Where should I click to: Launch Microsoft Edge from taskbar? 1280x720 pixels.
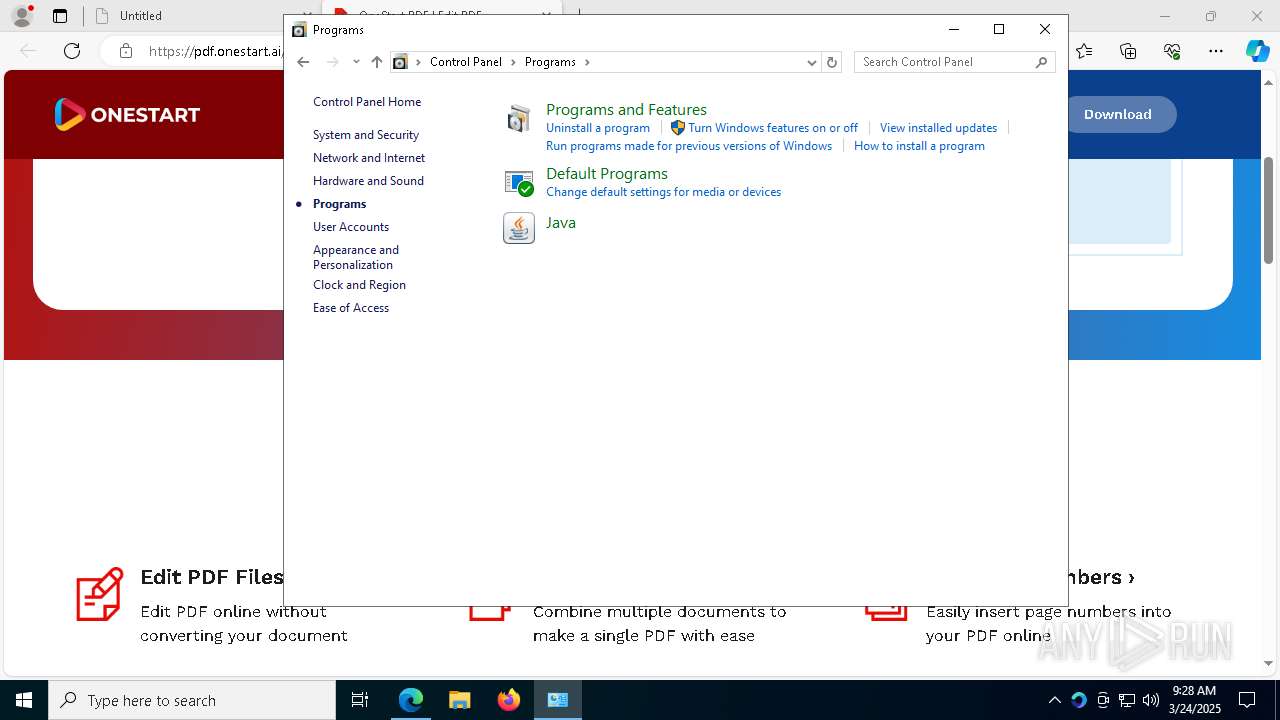coord(411,700)
